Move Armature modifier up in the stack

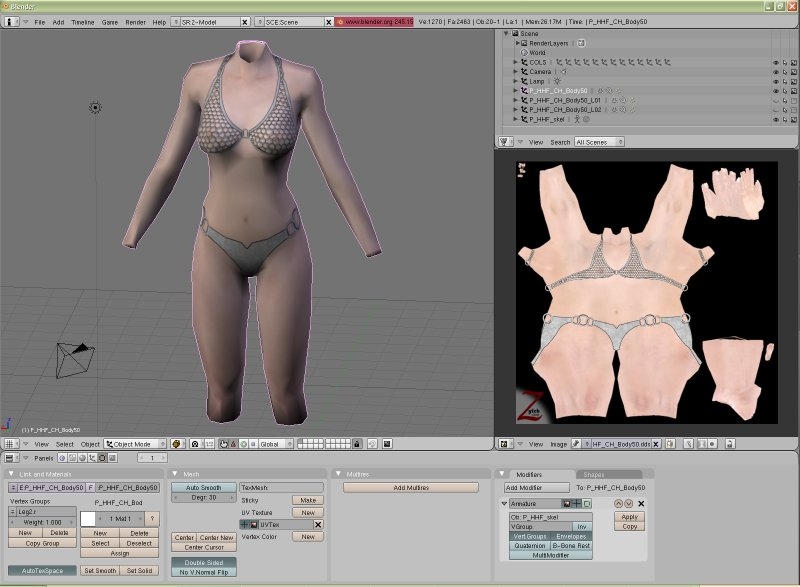(x=617, y=503)
